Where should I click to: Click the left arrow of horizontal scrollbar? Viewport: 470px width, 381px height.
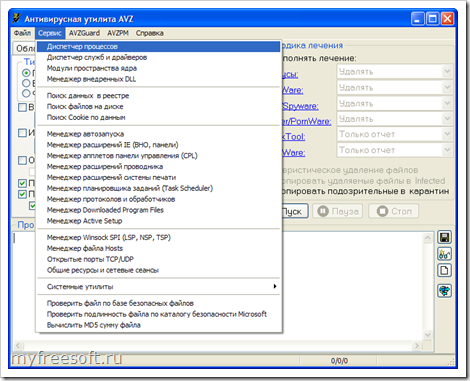click(18, 346)
